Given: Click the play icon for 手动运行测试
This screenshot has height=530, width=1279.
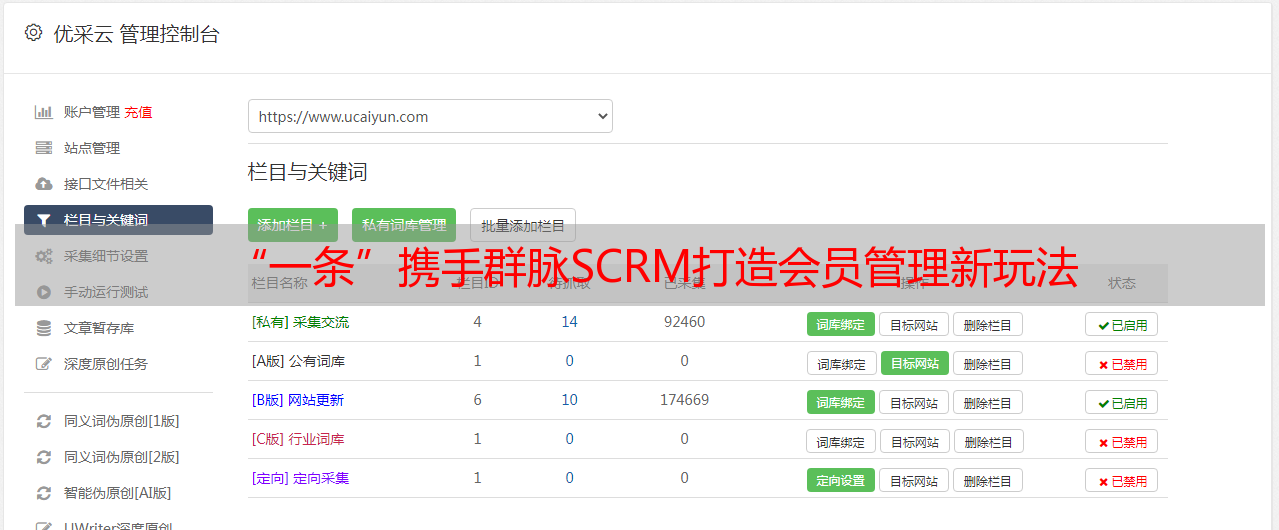Looking at the screenshot, I should click(x=43, y=292).
